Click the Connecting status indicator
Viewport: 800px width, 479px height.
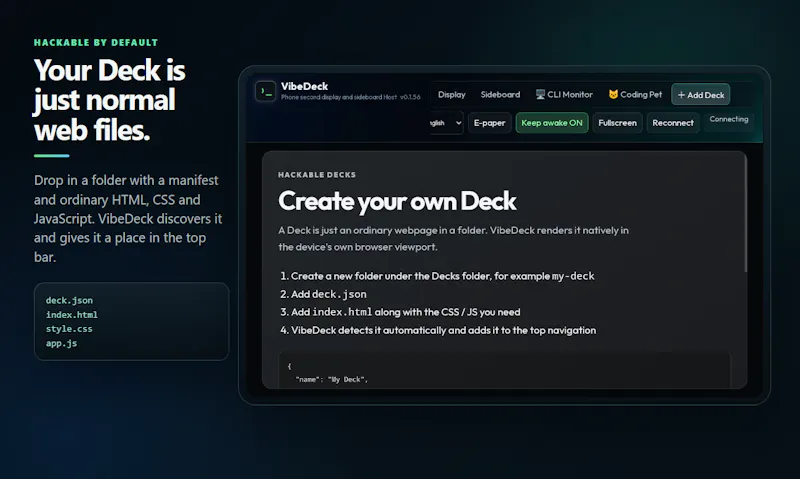coord(729,119)
